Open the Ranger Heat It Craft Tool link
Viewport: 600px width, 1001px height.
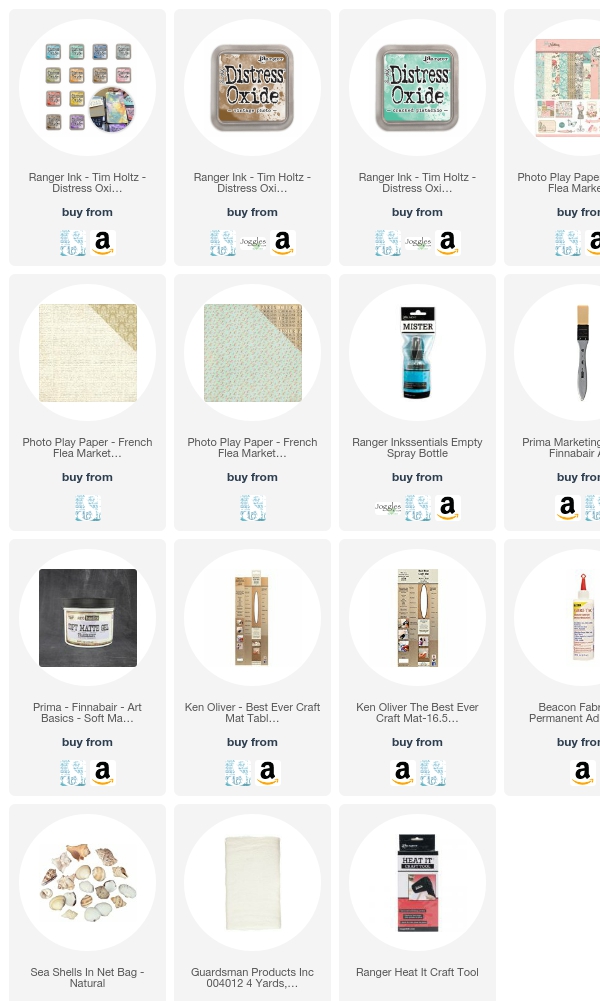(417, 972)
